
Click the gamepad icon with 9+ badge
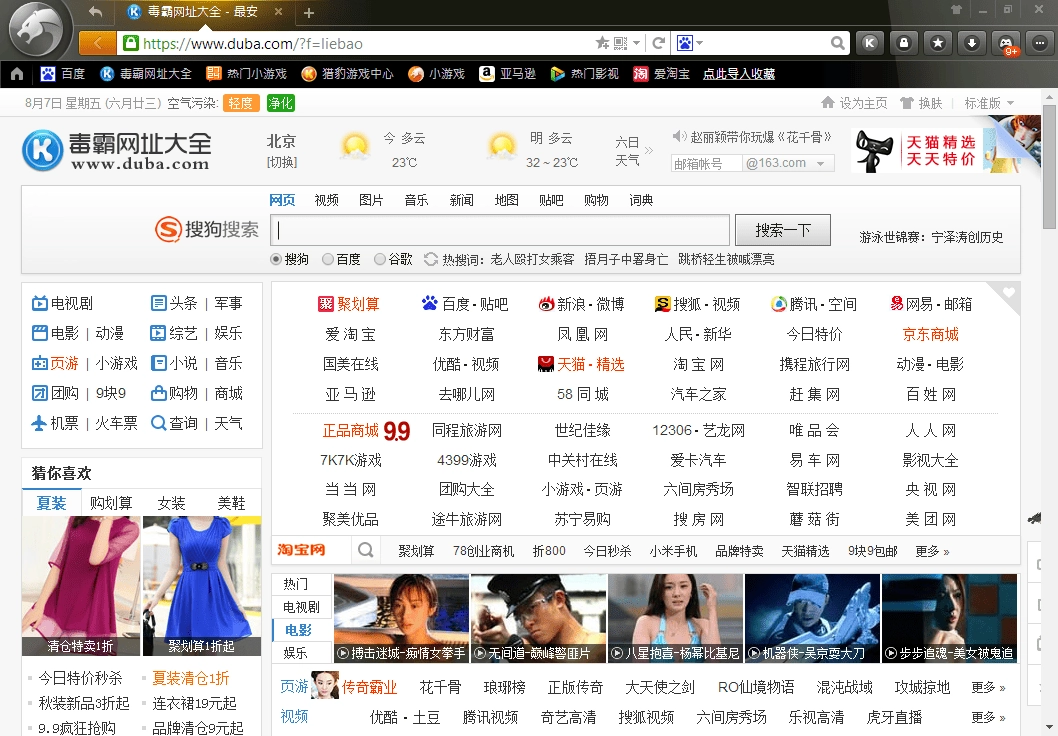1006,43
